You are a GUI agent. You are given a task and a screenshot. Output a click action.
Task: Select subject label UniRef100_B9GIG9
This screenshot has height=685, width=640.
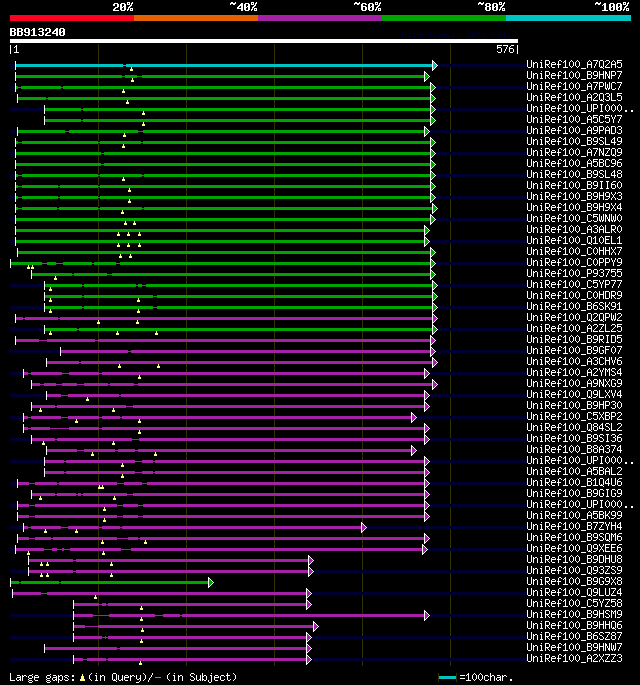574,493
